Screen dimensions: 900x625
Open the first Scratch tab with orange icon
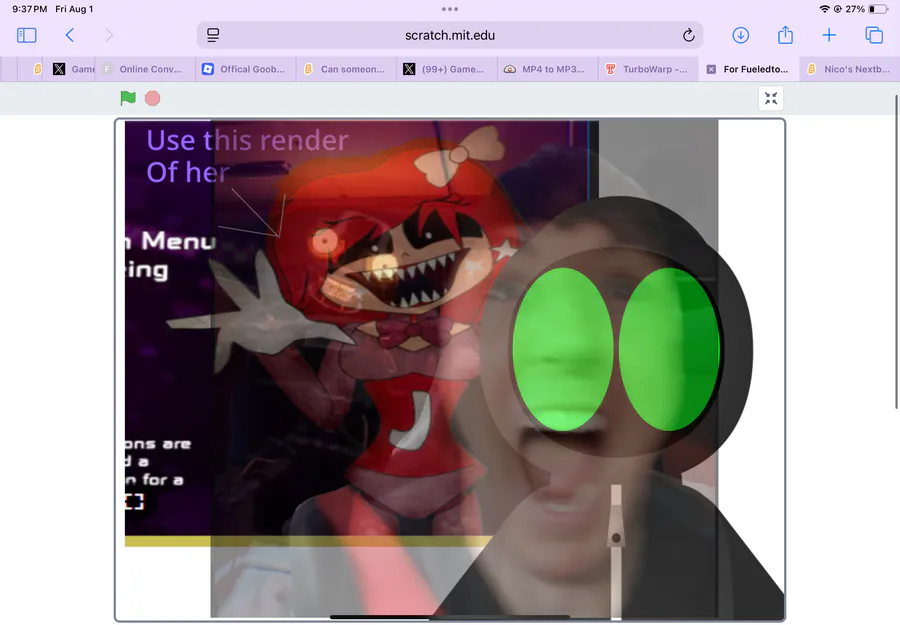(x=38, y=69)
